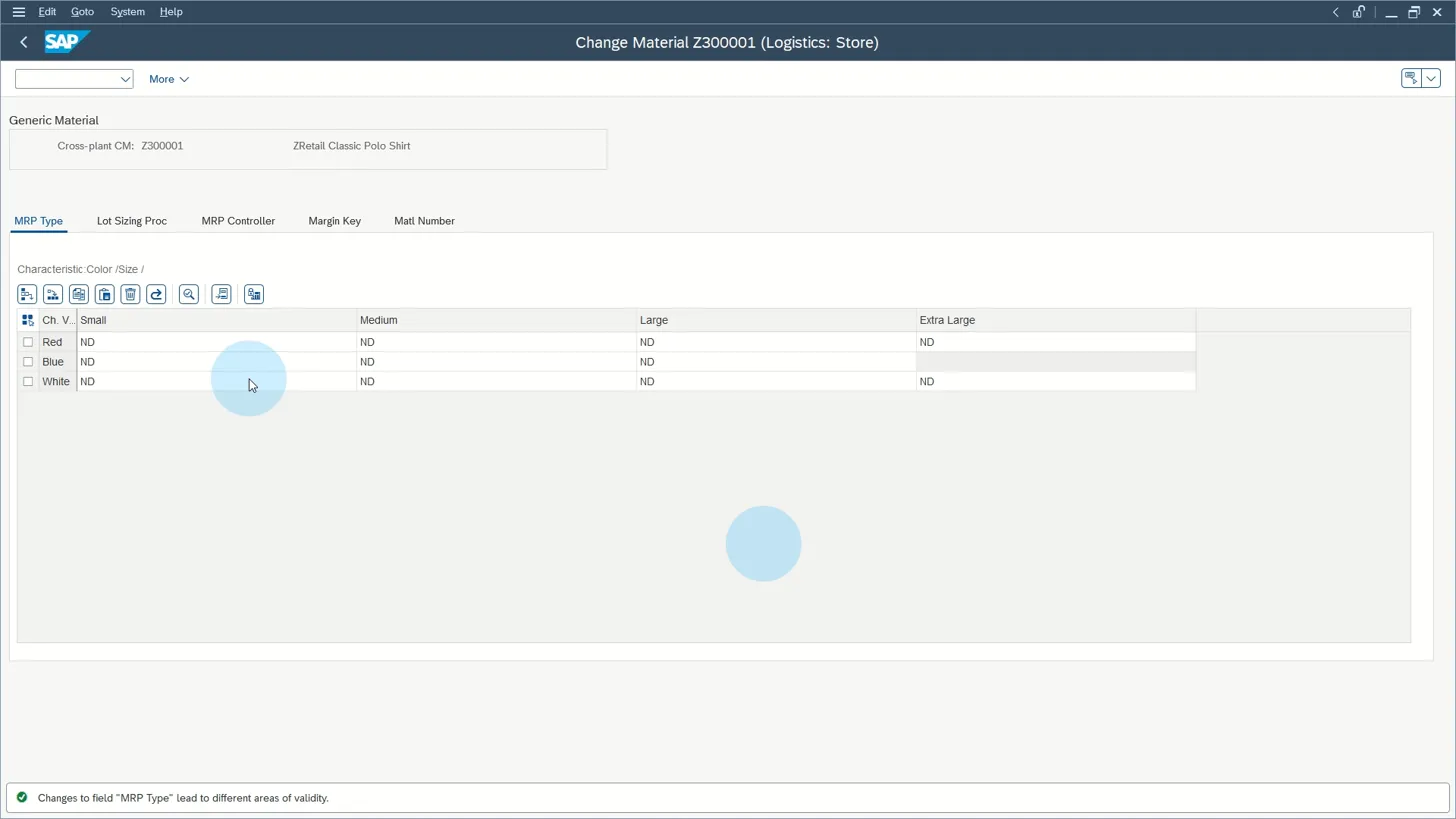The height and width of the screenshot is (819, 1456).
Task: Switch to the Matl Number tab
Action: pyautogui.click(x=424, y=221)
